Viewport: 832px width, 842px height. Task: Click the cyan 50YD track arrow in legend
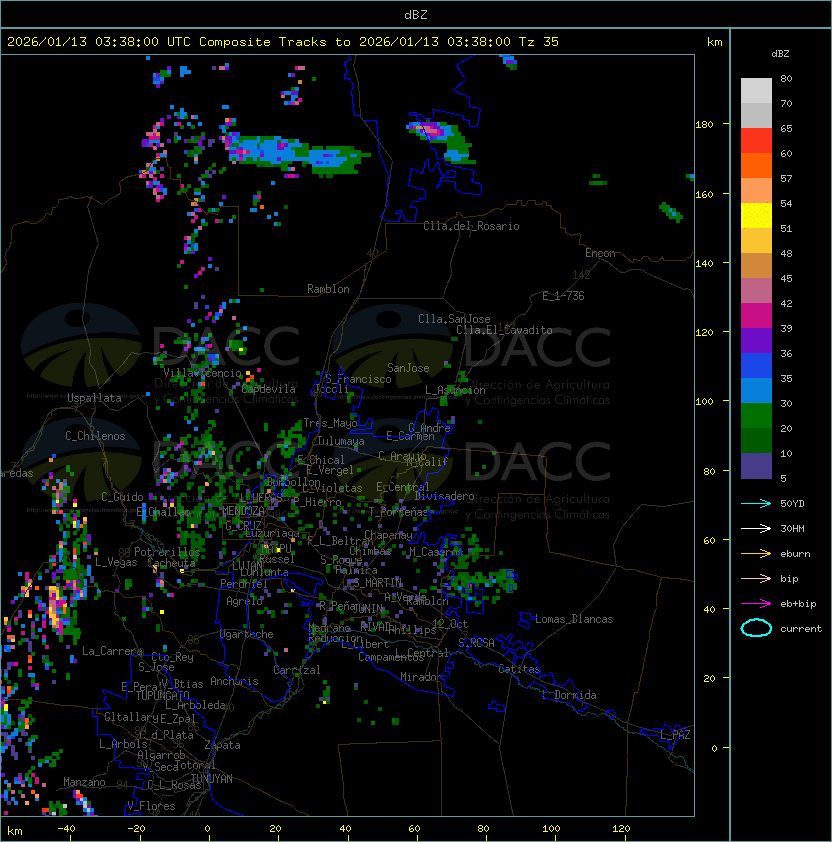tap(756, 504)
